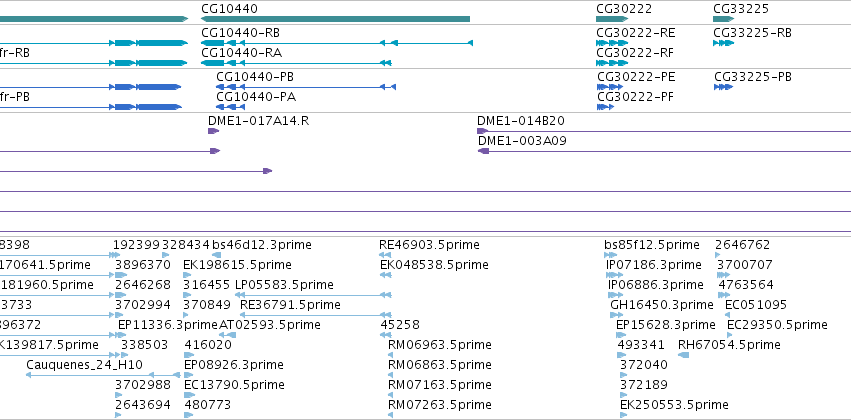The width and height of the screenshot is (851, 420).
Task: Click the 316455 feature label
Action: coord(207,285)
